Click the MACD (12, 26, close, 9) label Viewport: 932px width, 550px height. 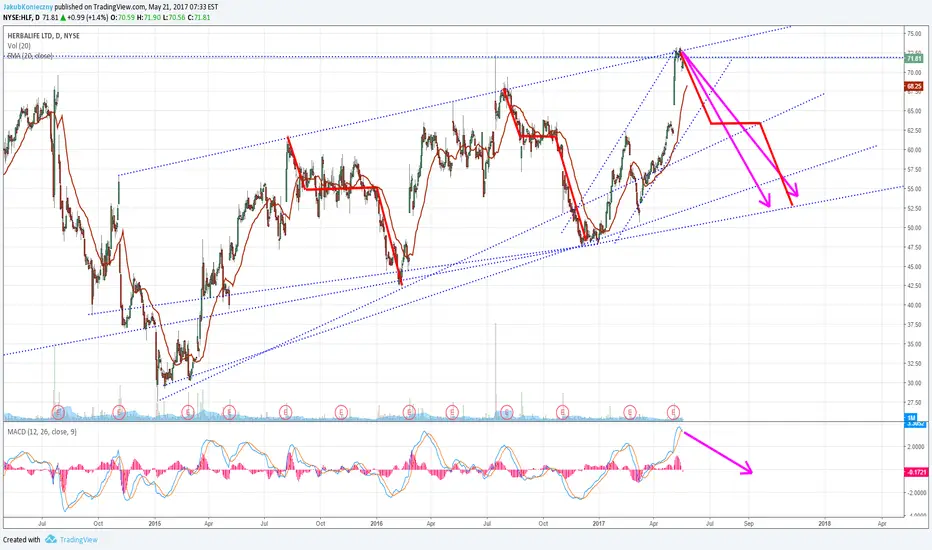42,432
